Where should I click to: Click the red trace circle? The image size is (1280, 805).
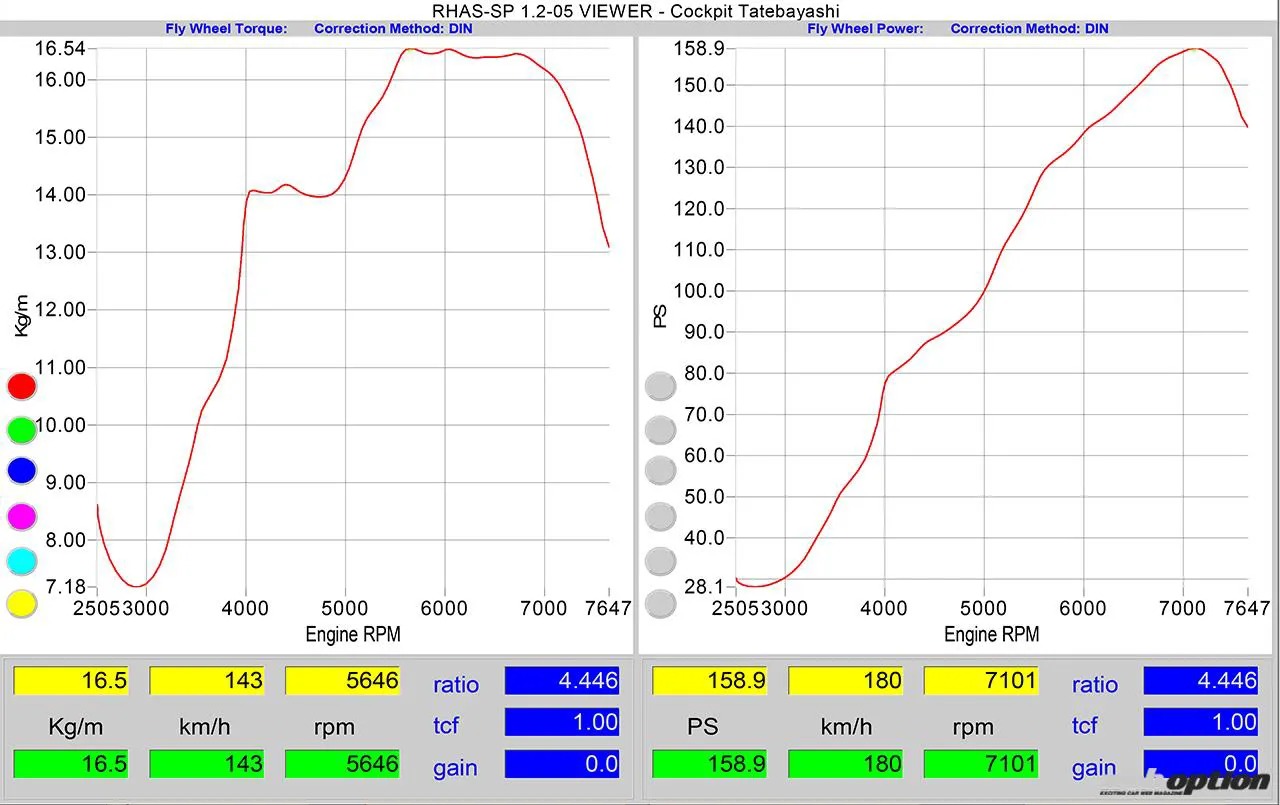(21, 386)
